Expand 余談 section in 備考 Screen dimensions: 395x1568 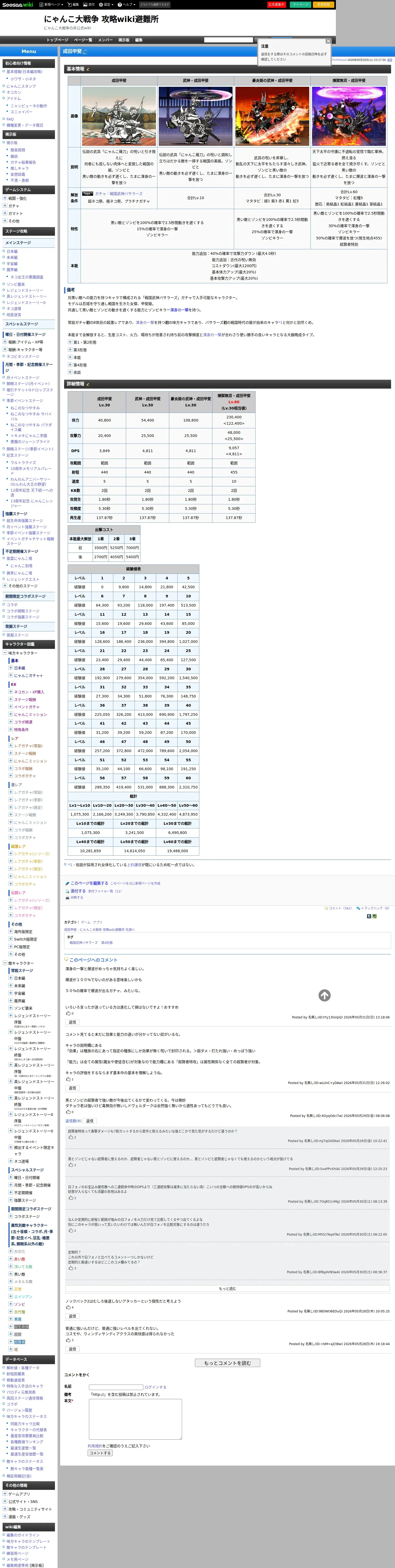(x=70, y=372)
